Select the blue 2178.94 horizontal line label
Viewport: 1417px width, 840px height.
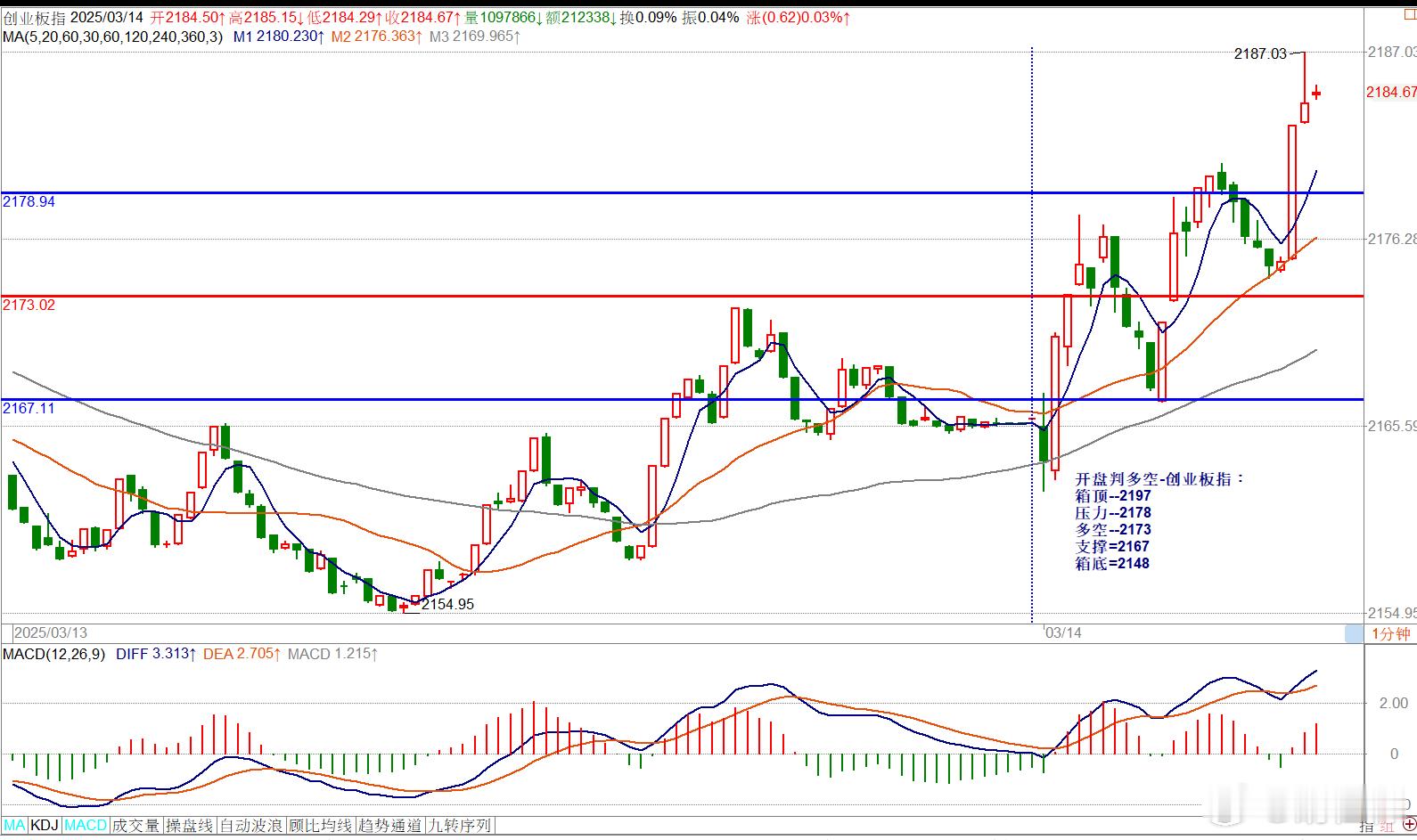[x=29, y=201]
